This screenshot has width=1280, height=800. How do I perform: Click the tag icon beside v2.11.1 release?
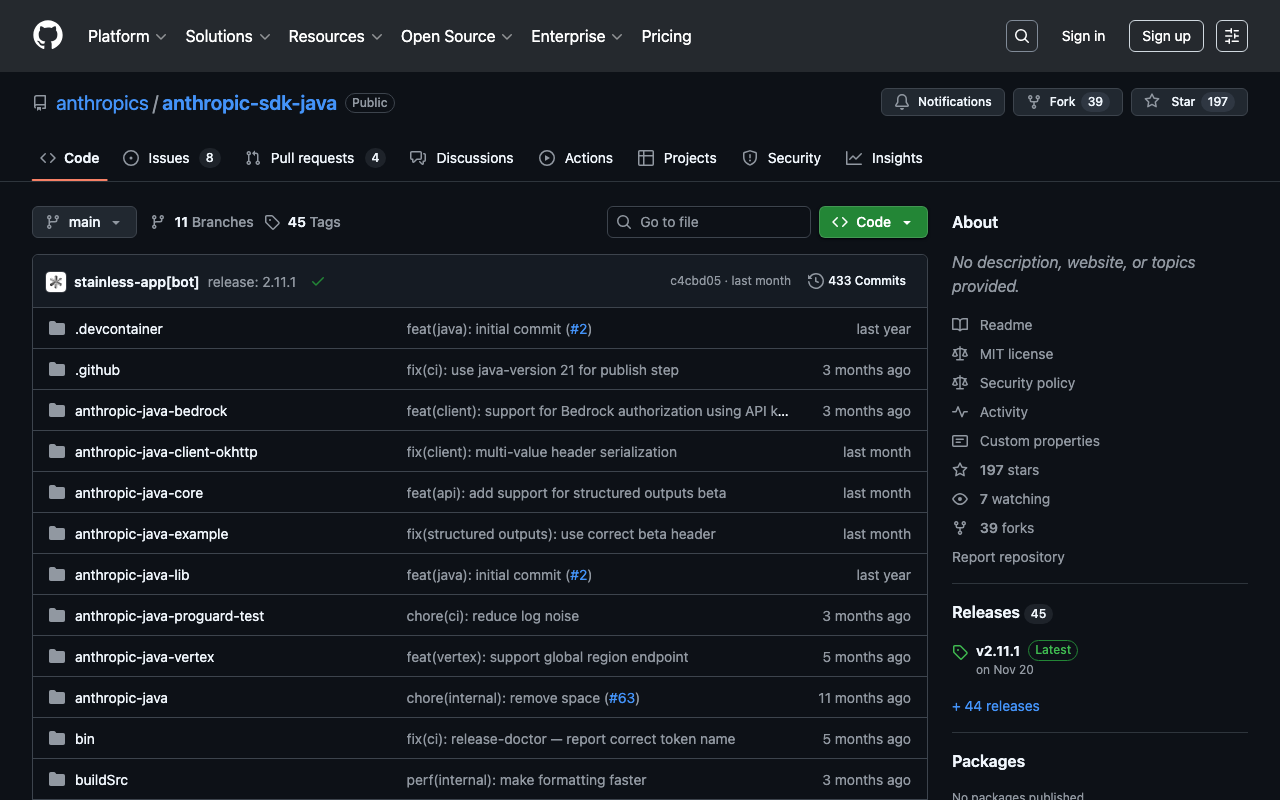point(960,652)
